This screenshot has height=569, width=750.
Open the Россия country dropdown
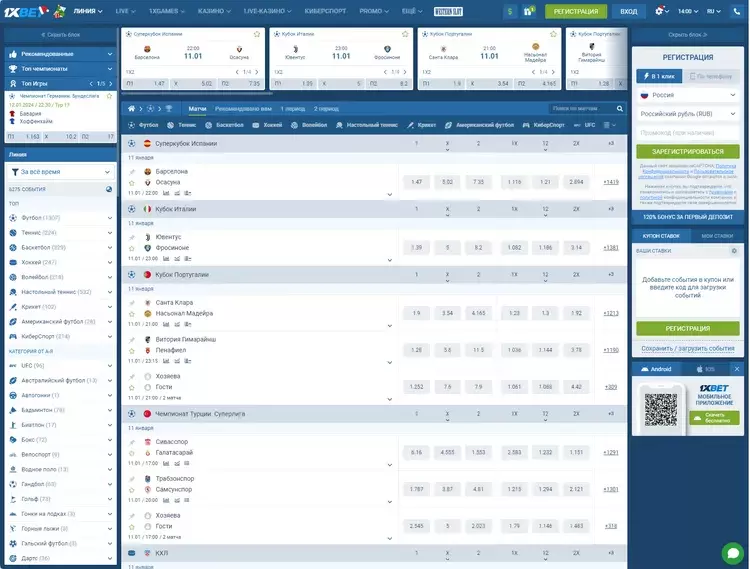coord(688,95)
